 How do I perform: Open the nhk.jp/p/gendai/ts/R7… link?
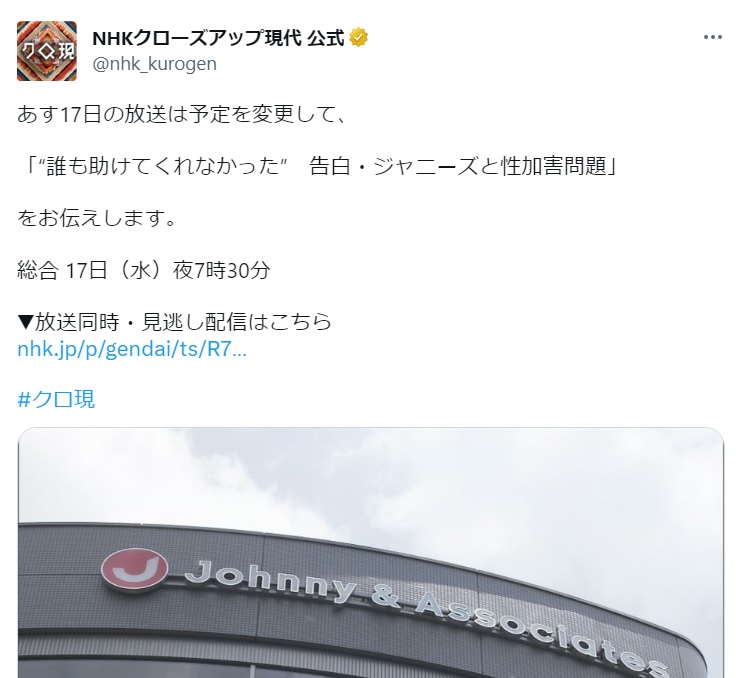(x=132, y=349)
